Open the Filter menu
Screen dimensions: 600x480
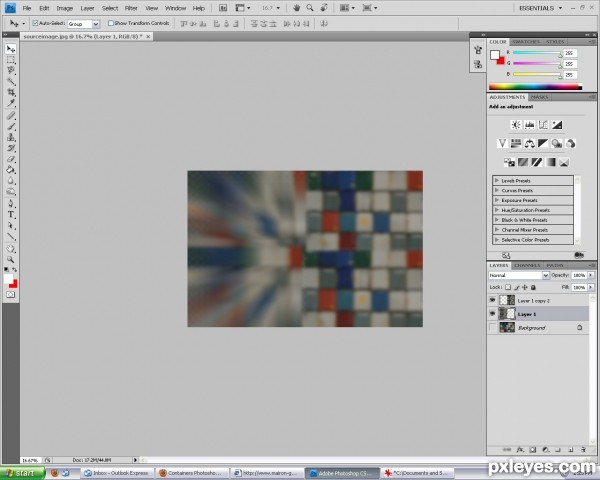pyautogui.click(x=131, y=8)
